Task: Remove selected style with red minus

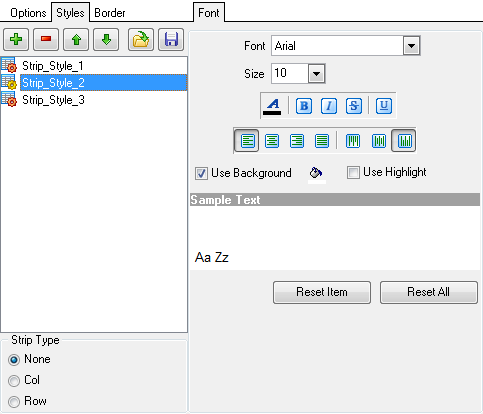Action: pos(46,40)
